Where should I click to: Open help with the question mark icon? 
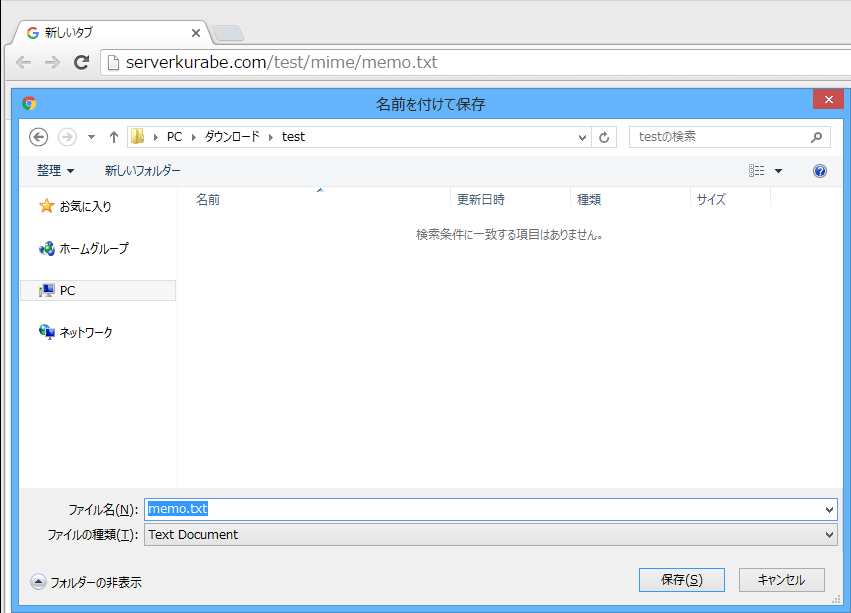point(820,171)
